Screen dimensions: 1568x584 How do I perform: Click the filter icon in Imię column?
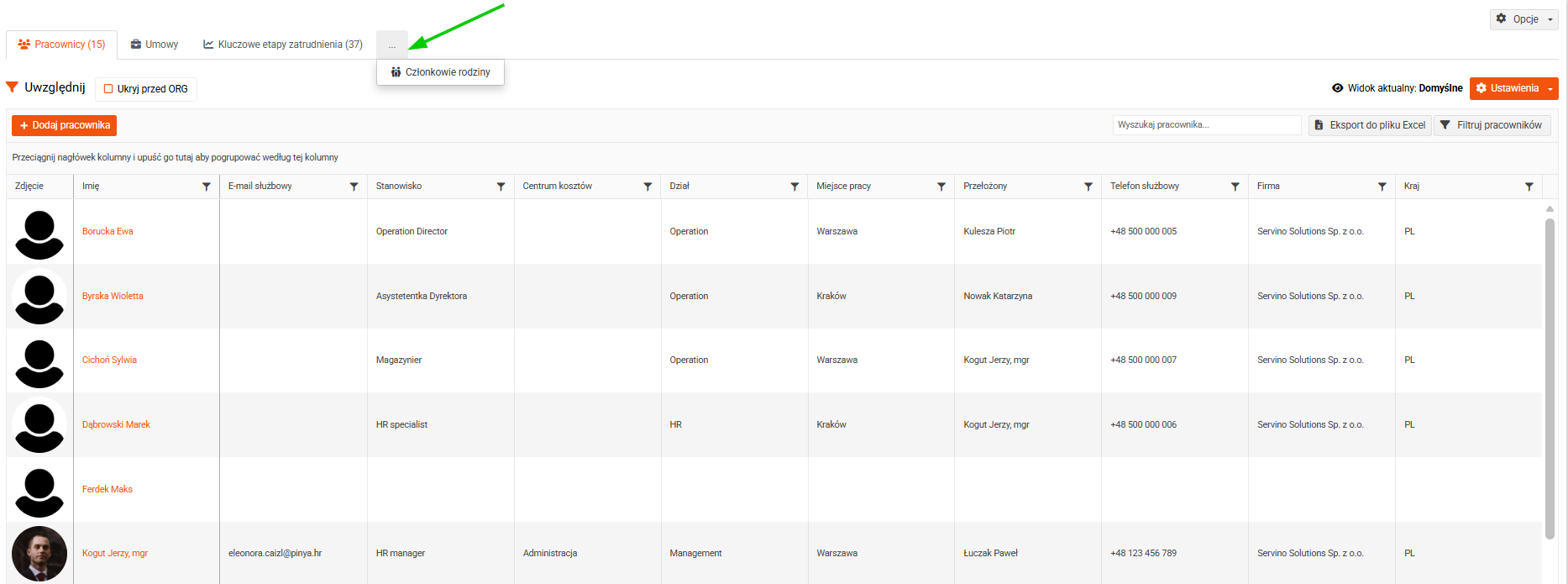(207, 187)
